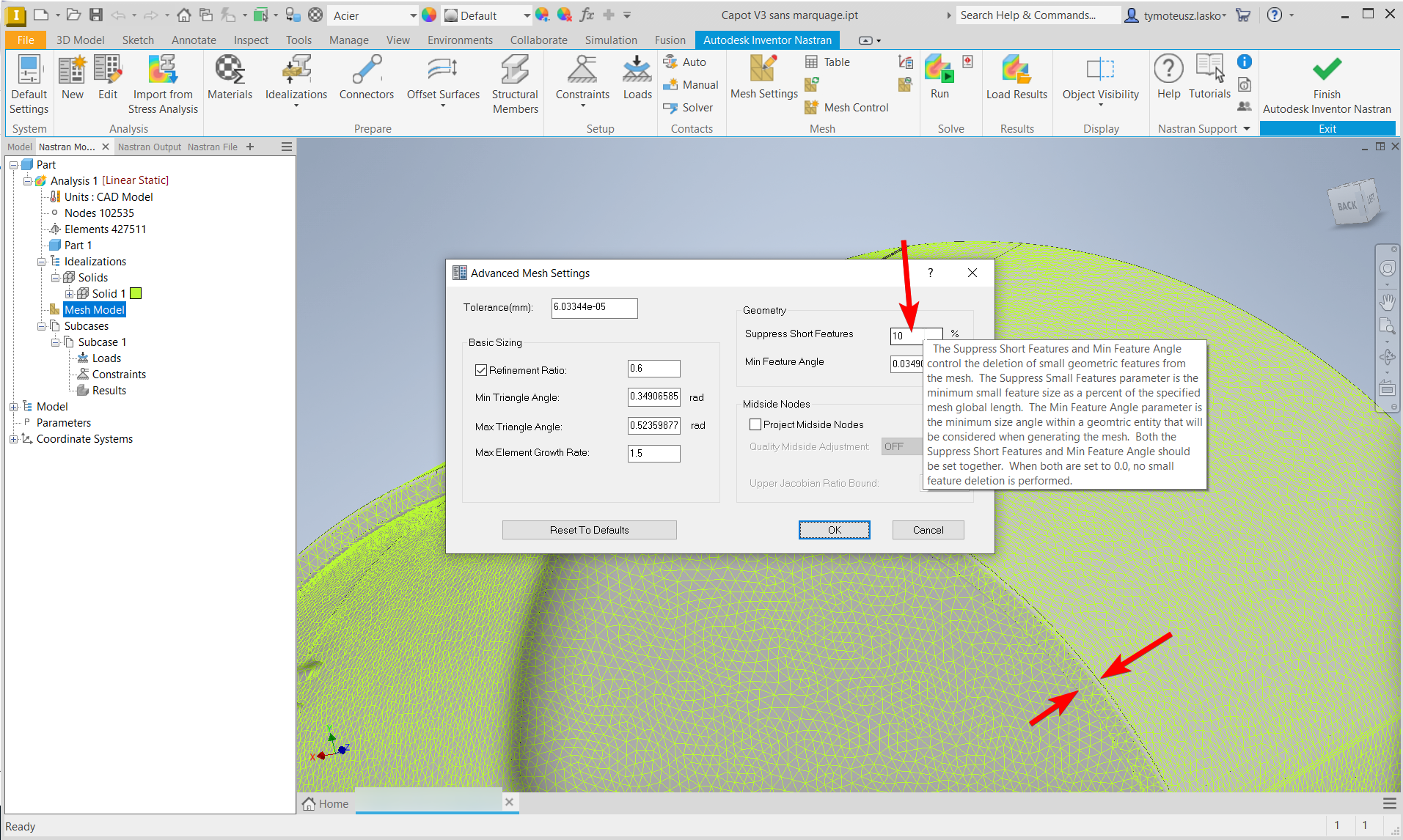Select Auto contacts
1403x840 pixels.
click(x=684, y=62)
